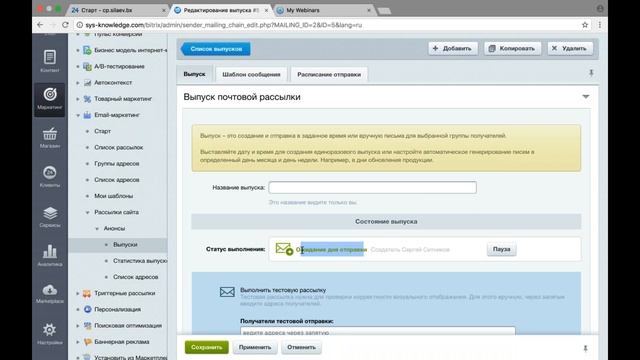Click the Товарный маркетинг icon
Image resolution: width=640 pixels, height=360 pixels.
pyautogui.click(x=87, y=99)
